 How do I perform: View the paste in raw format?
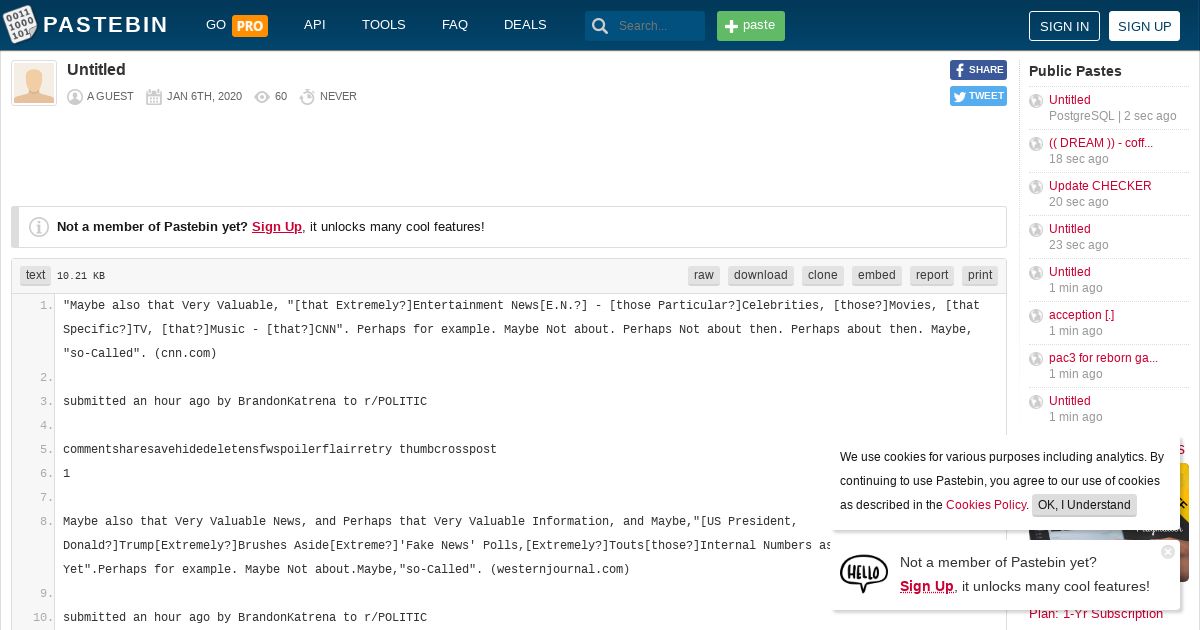click(x=704, y=275)
